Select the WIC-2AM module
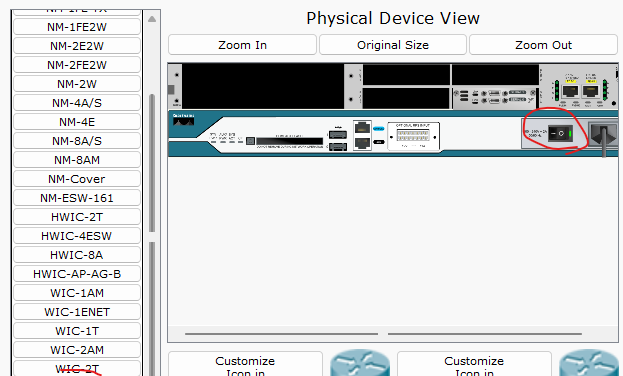623x376 pixels. [77, 350]
